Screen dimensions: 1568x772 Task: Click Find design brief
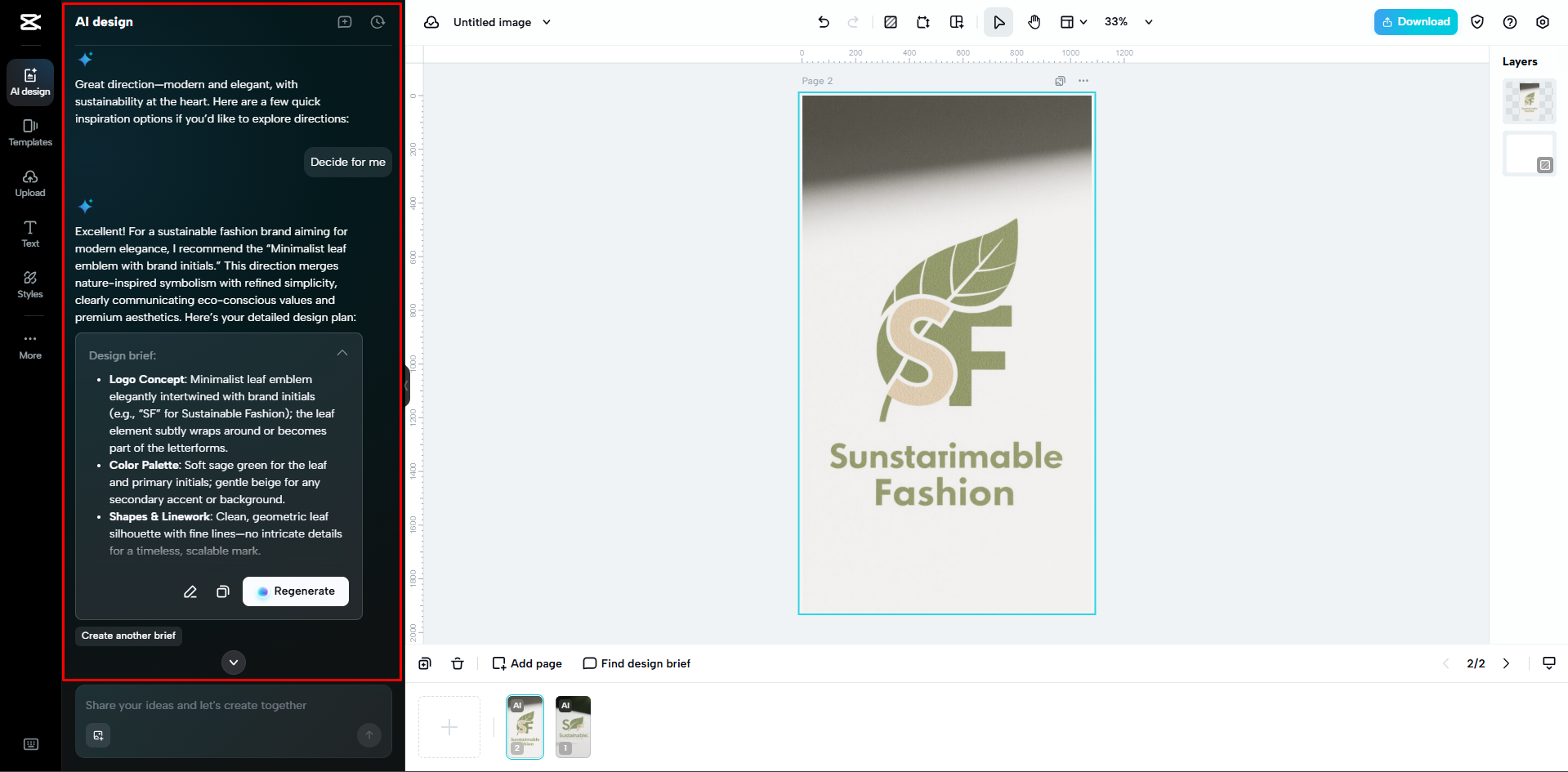637,663
